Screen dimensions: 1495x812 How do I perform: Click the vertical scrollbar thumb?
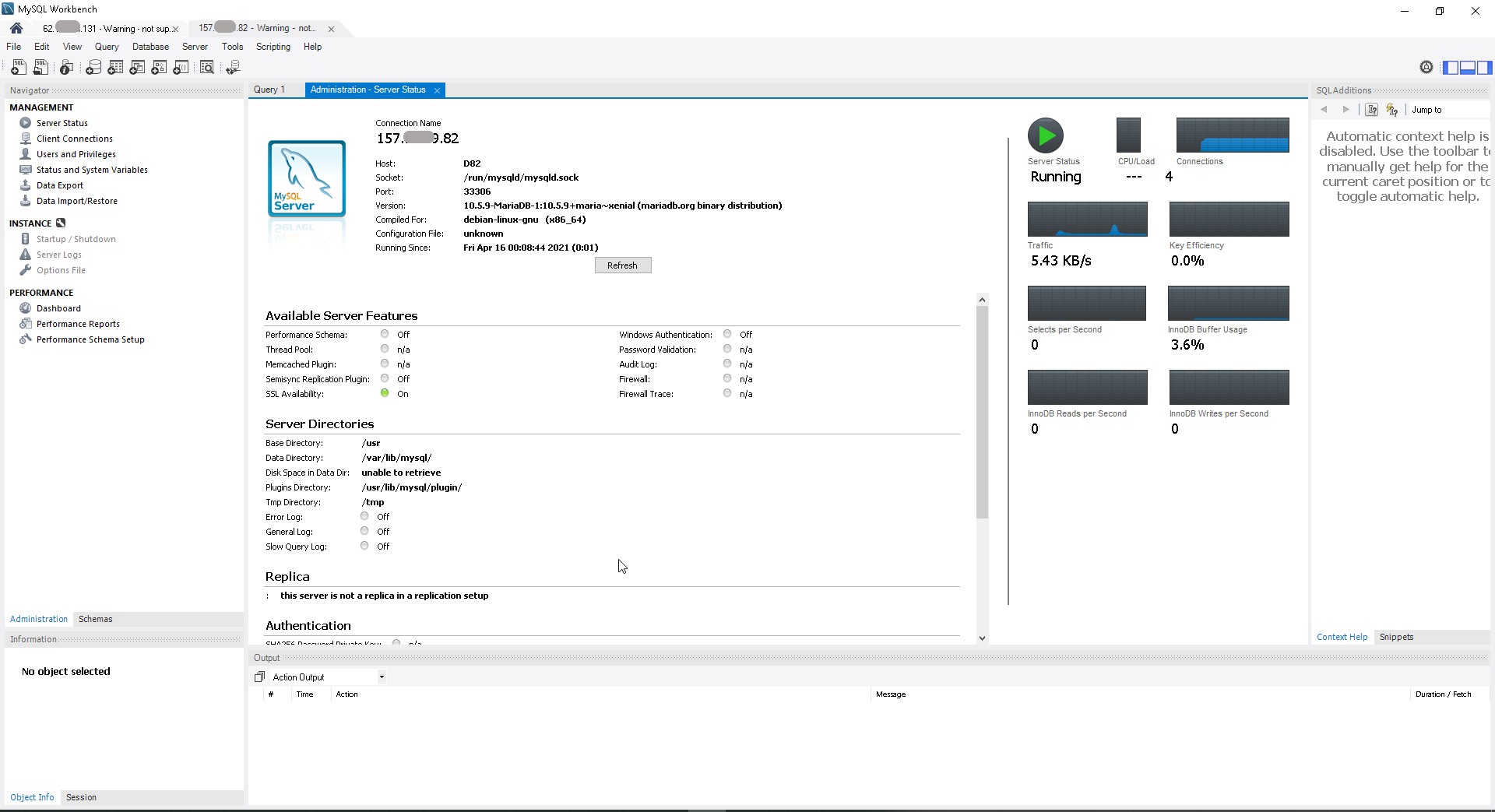[x=982, y=412]
